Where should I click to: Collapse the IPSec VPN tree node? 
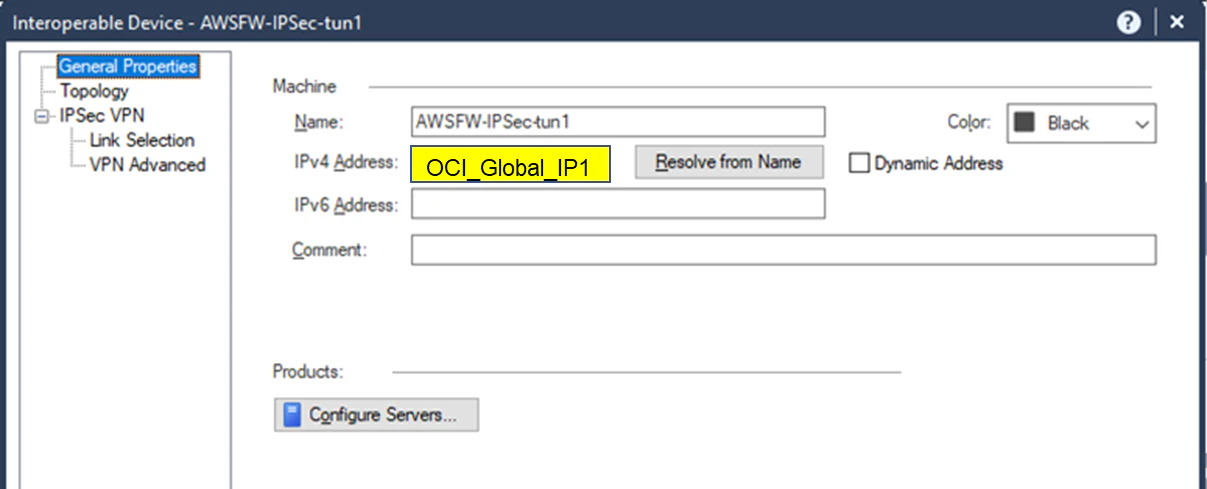[x=41, y=116]
